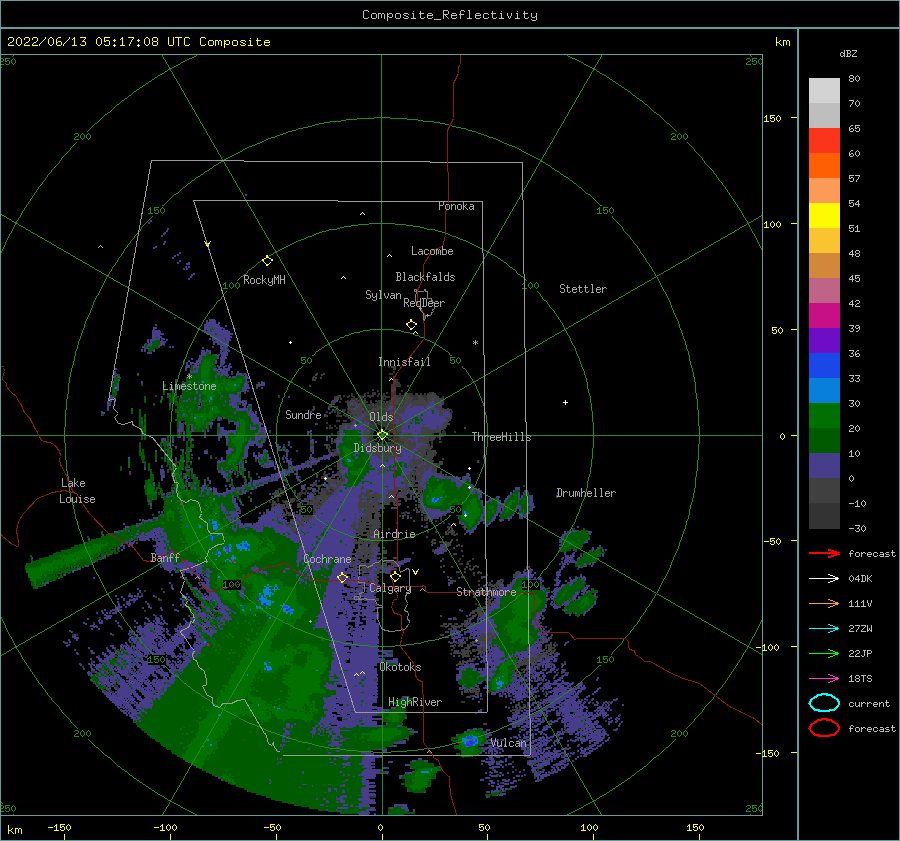Click the red 'forecast' ellipse symbol

coord(824,728)
